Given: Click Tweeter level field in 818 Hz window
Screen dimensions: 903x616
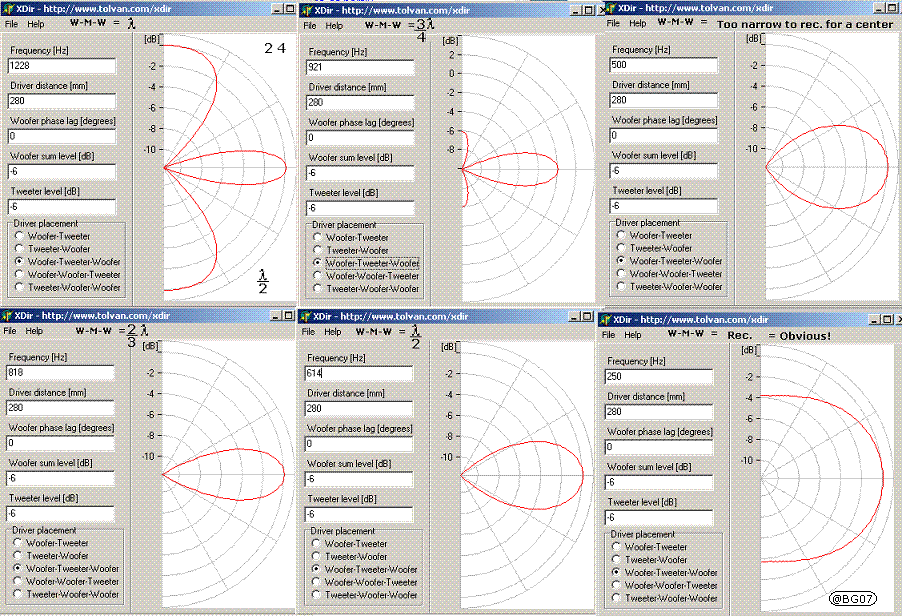Looking at the screenshot, I should (60, 514).
